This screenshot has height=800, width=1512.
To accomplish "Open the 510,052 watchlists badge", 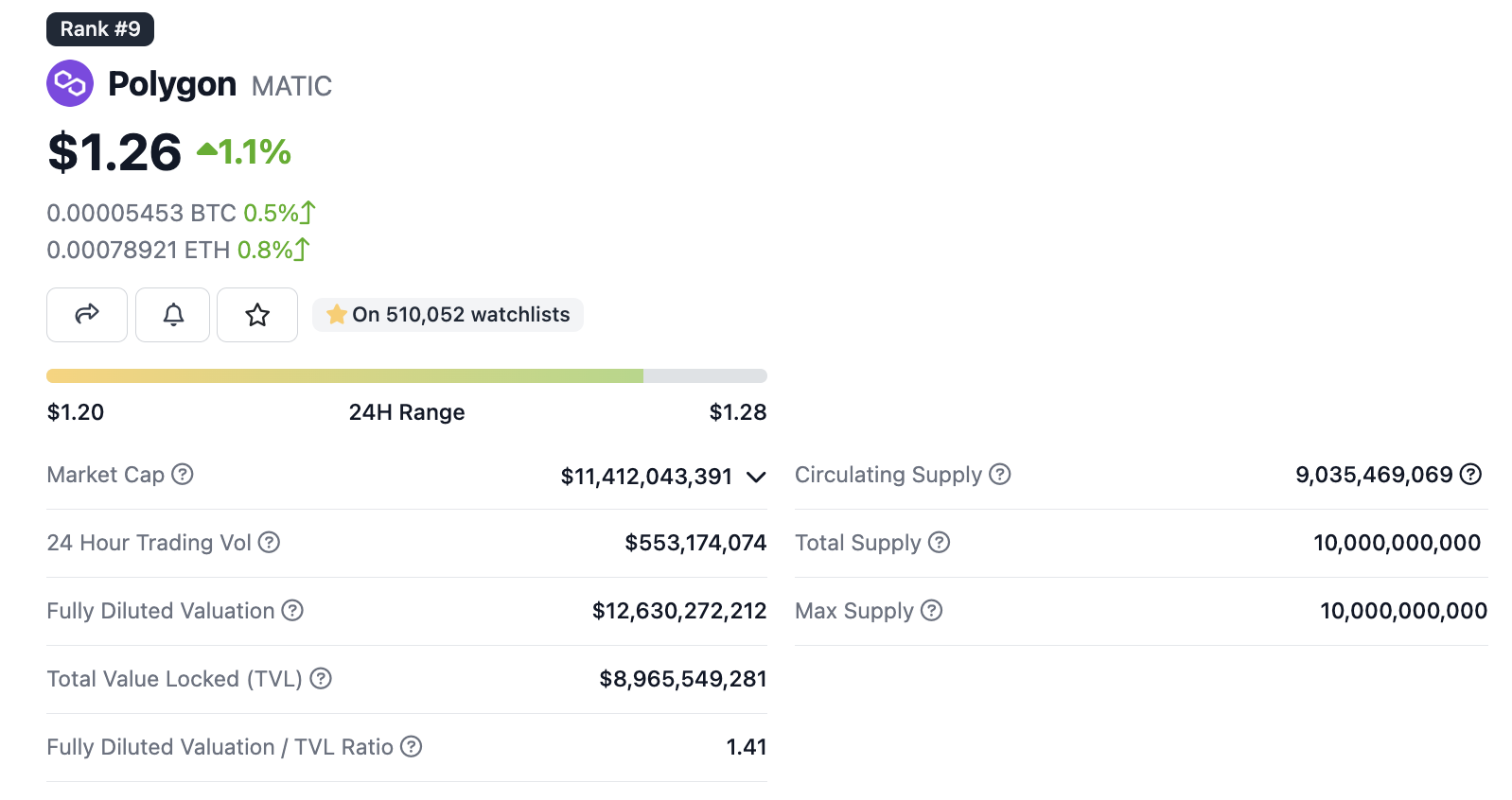I will [448, 315].
